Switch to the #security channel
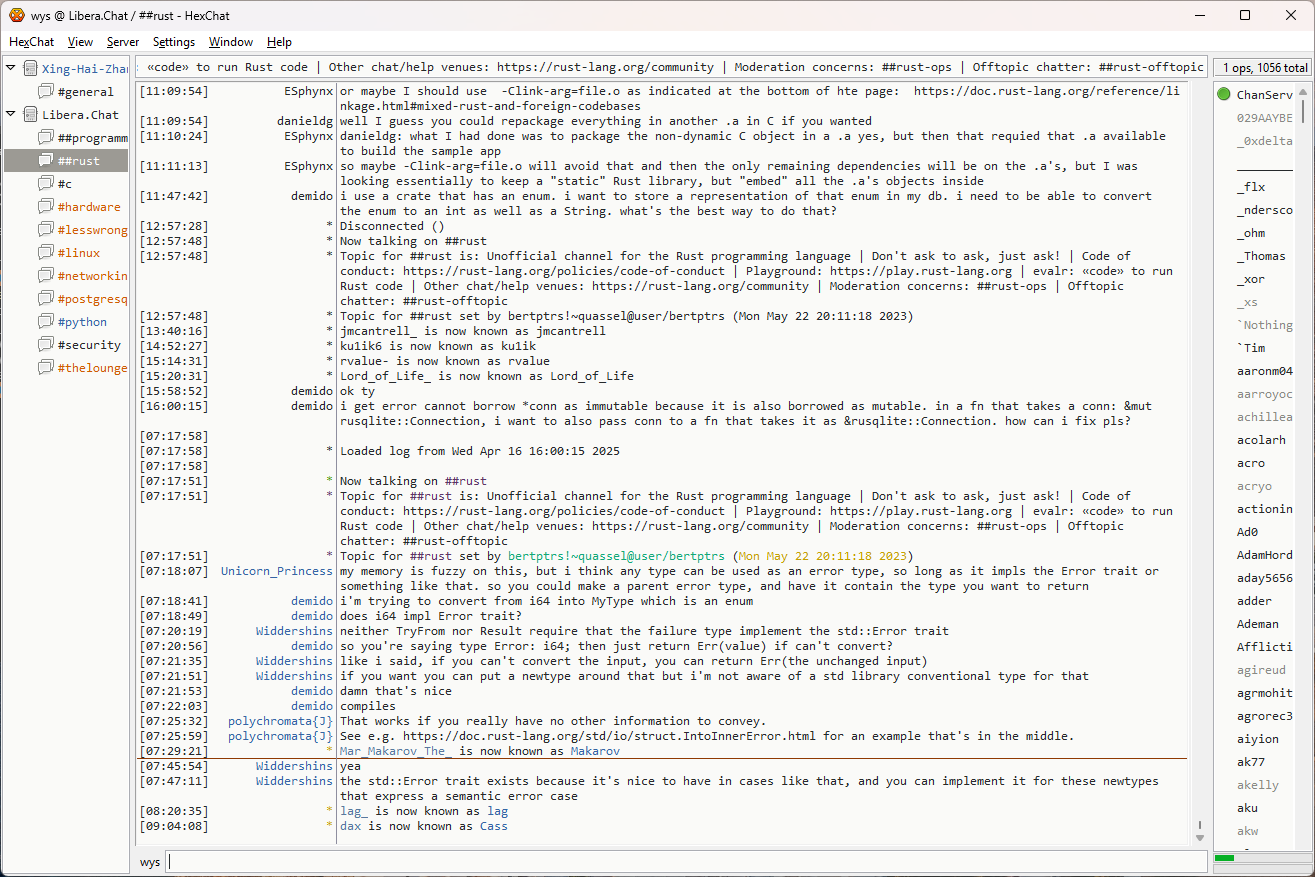 pos(89,345)
